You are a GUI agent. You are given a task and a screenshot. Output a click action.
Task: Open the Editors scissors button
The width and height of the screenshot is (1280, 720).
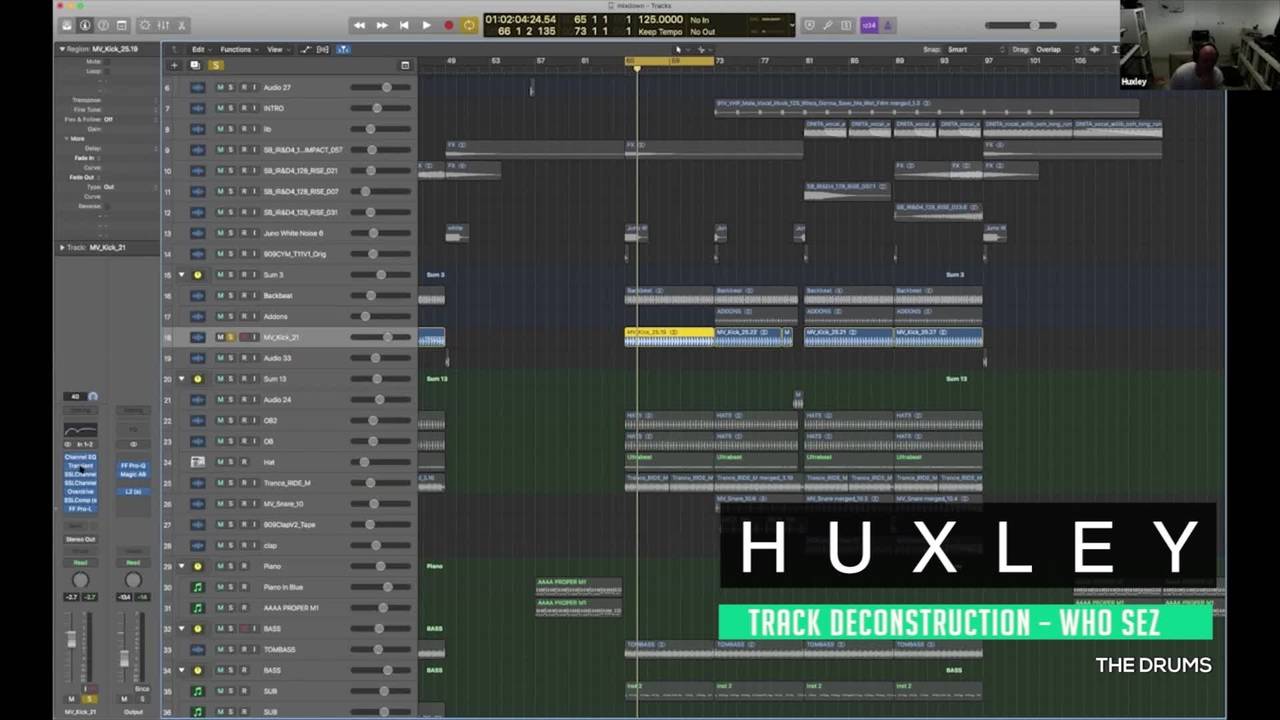click(x=181, y=25)
